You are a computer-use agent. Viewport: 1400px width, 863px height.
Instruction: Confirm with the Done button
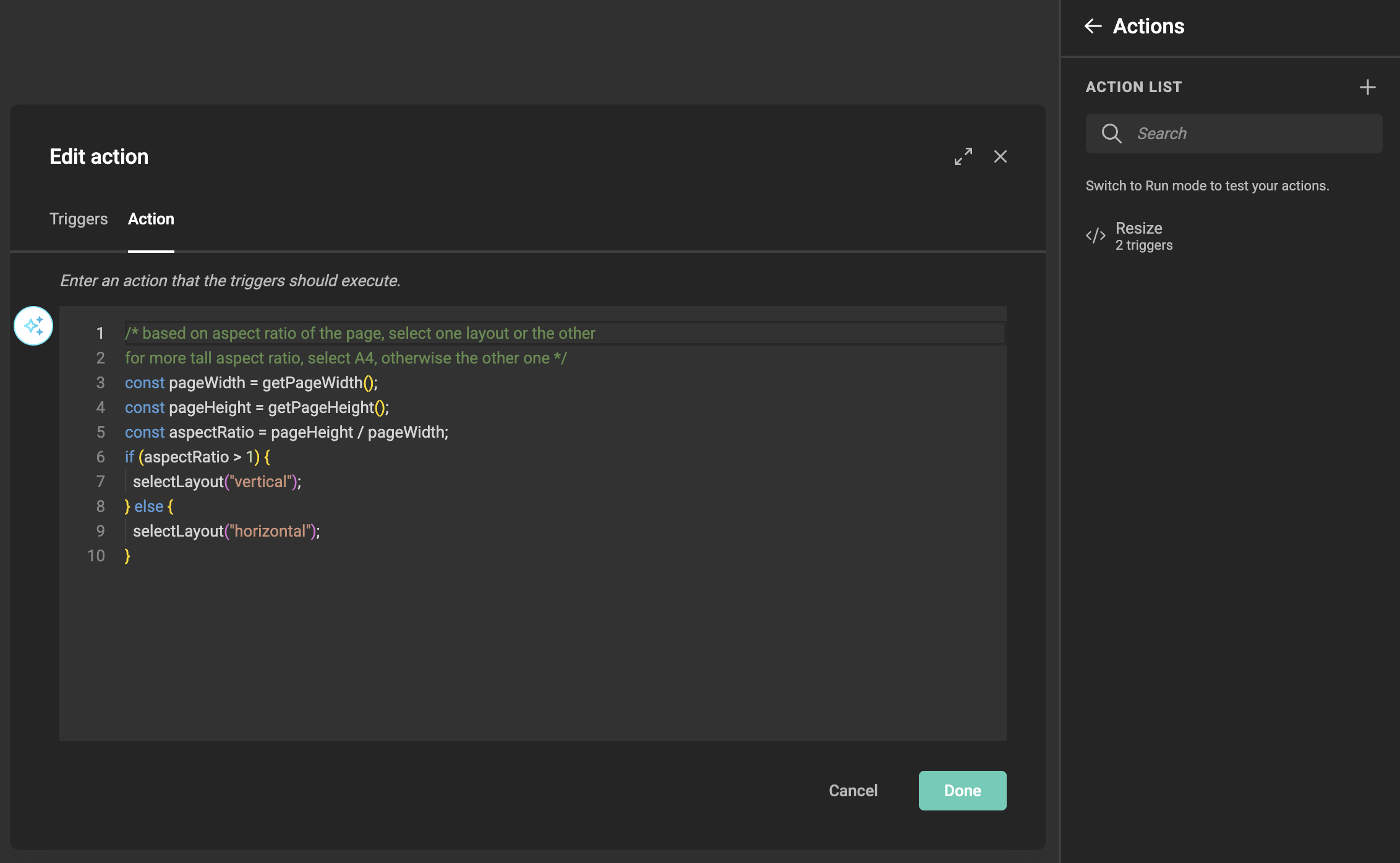(962, 791)
